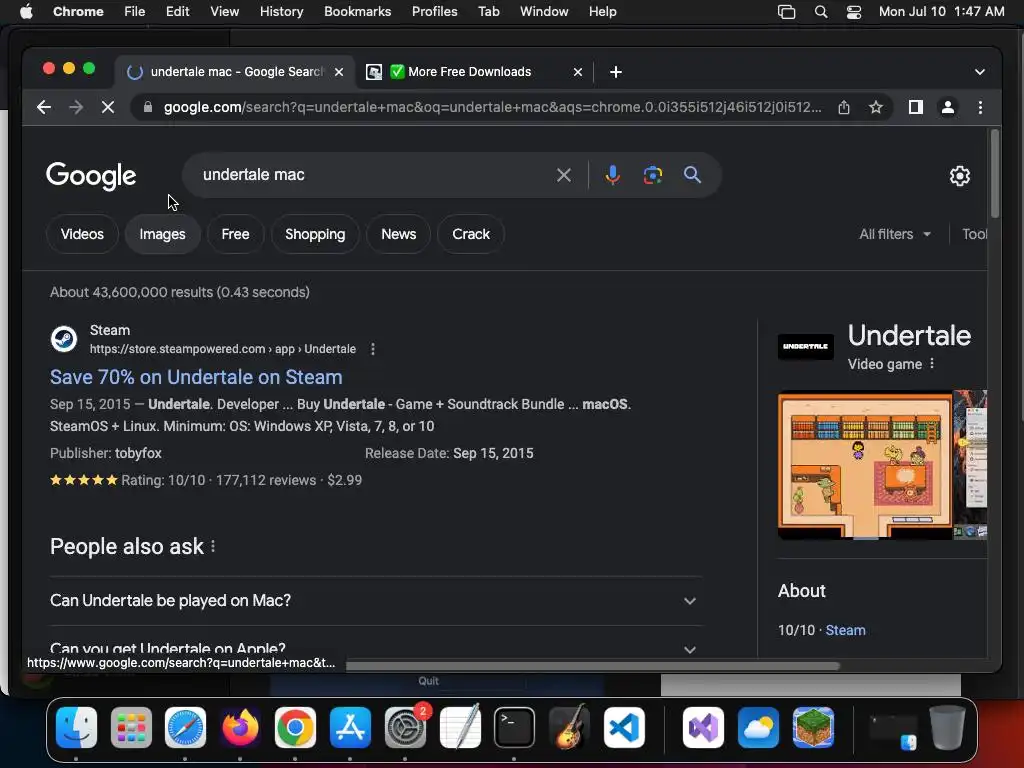
Task: Open the All filters dropdown
Action: coord(895,234)
